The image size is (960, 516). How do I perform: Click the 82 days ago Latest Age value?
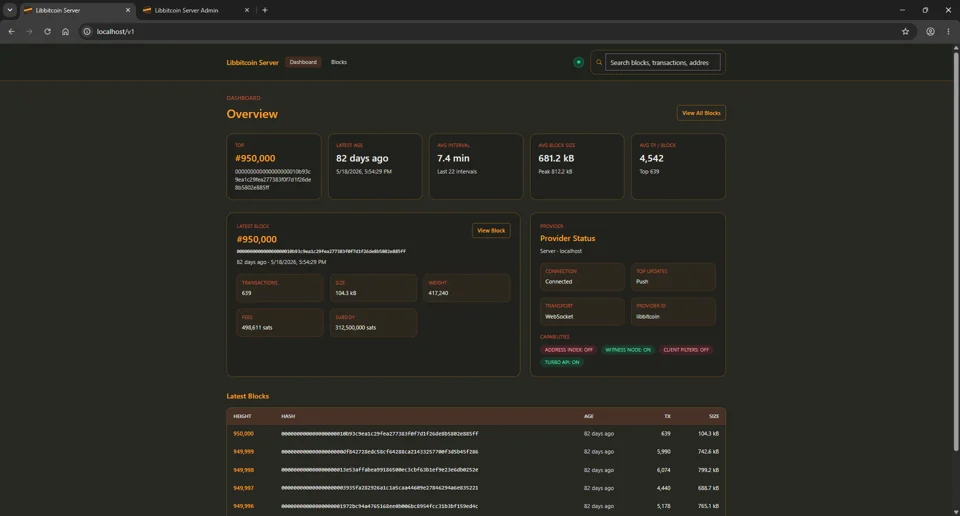(x=362, y=158)
